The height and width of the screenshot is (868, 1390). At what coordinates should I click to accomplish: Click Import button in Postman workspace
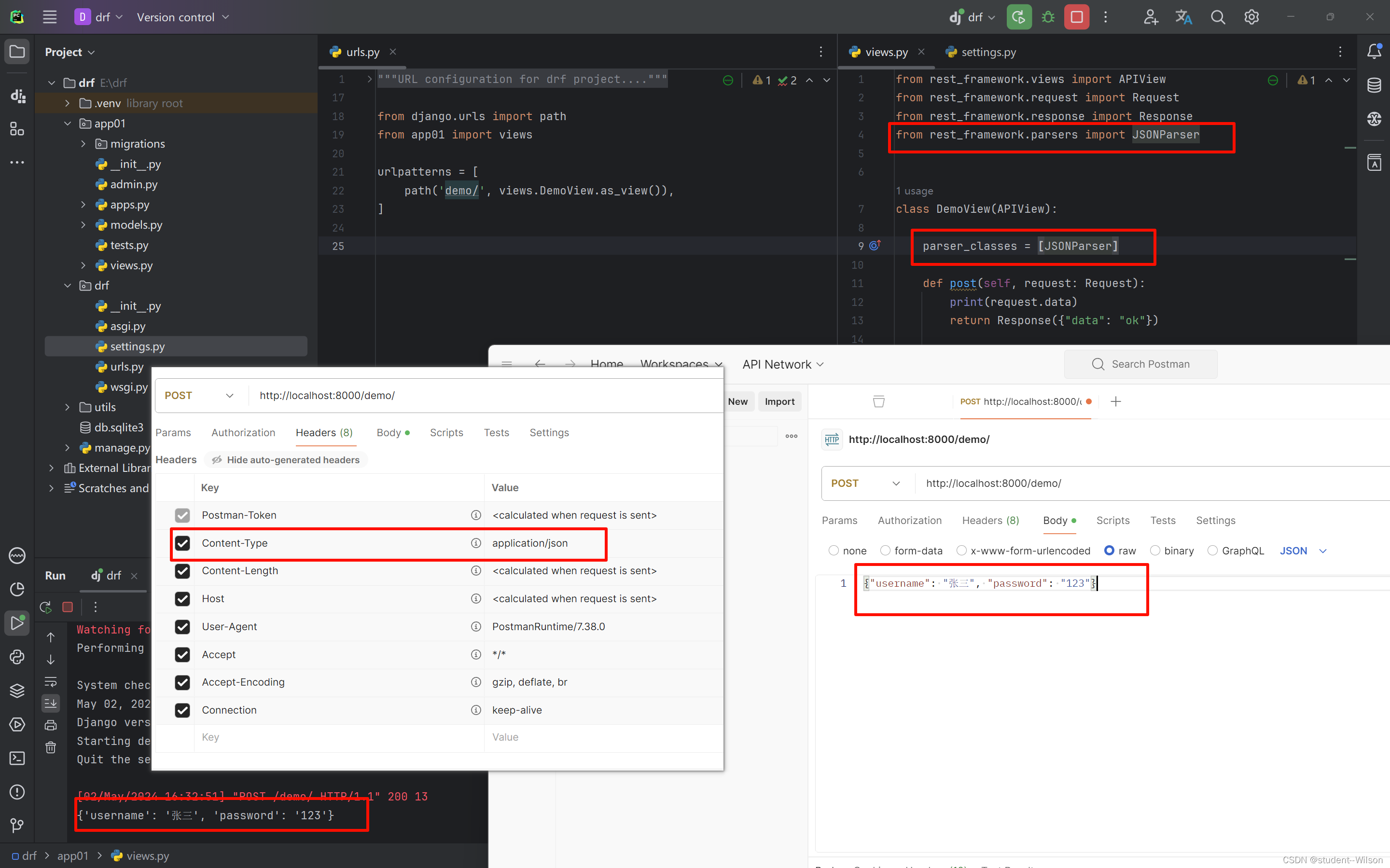(780, 402)
